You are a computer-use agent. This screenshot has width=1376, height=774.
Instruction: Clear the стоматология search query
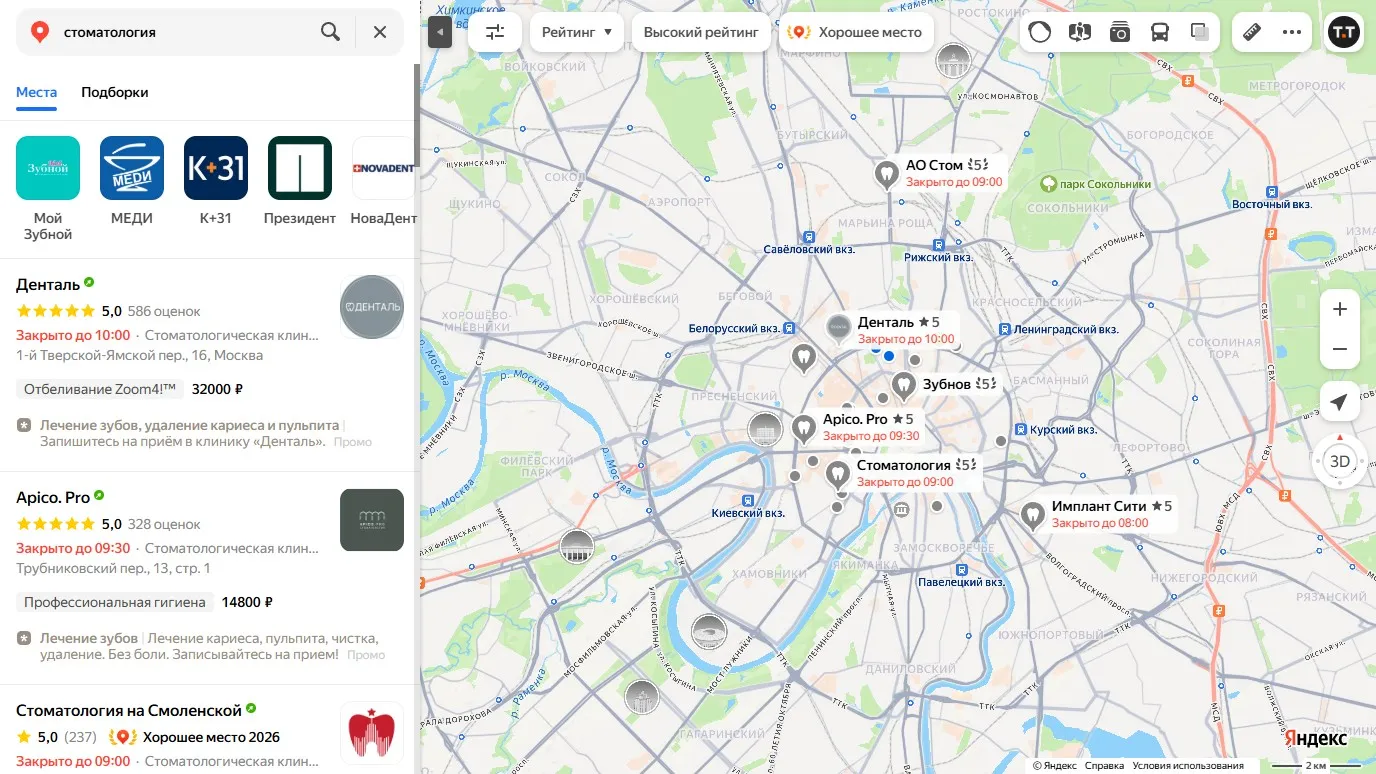click(380, 32)
